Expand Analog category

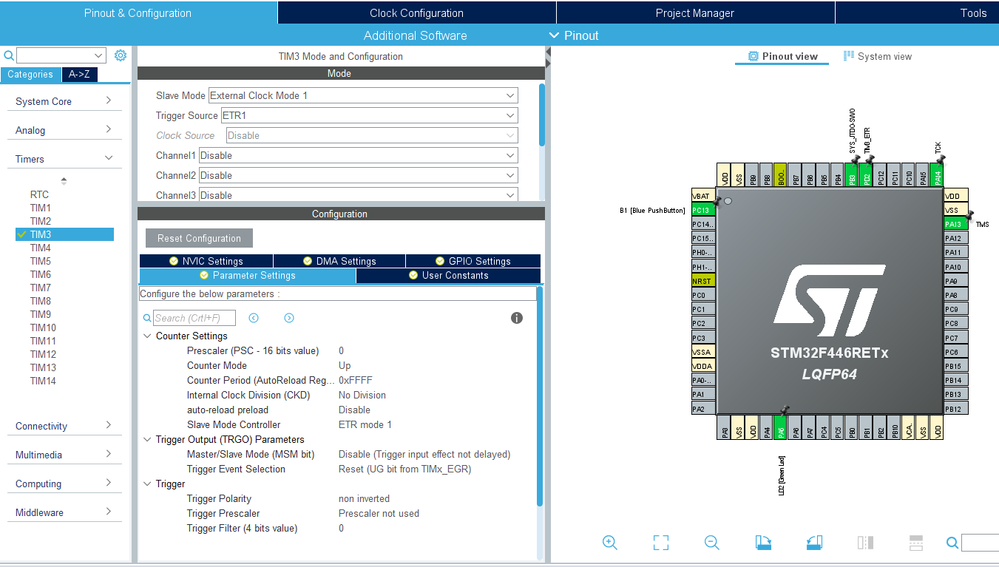(64, 130)
